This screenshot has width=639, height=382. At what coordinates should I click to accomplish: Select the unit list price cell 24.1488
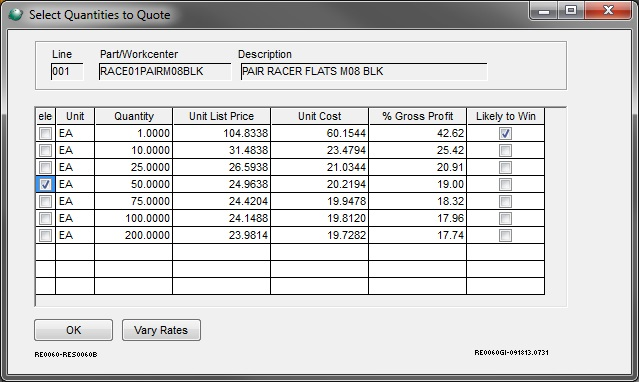pyautogui.click(x=221, y=218)
